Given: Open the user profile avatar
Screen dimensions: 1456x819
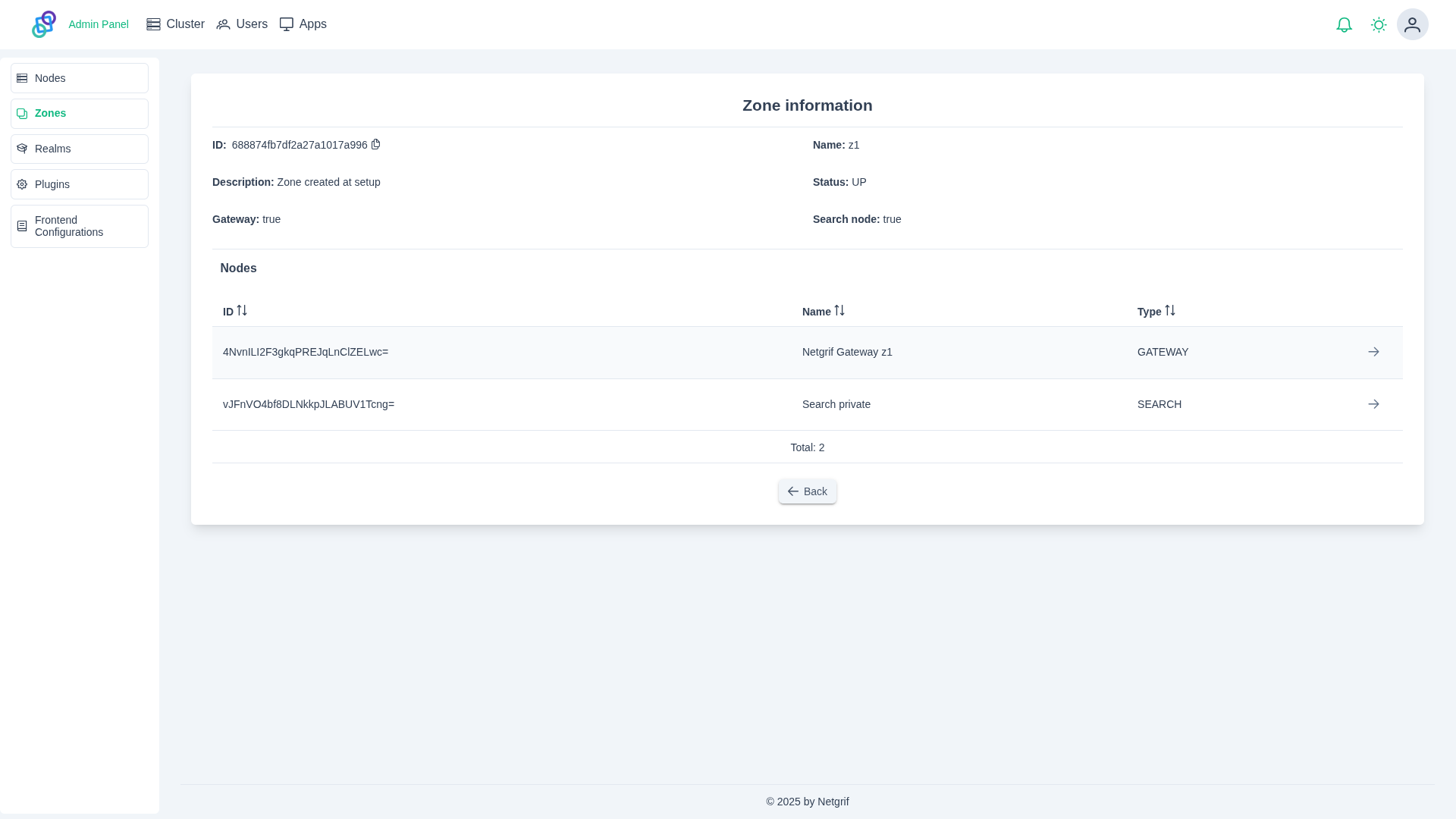Looking at the screenshot, I should (x=1412, y=25).
